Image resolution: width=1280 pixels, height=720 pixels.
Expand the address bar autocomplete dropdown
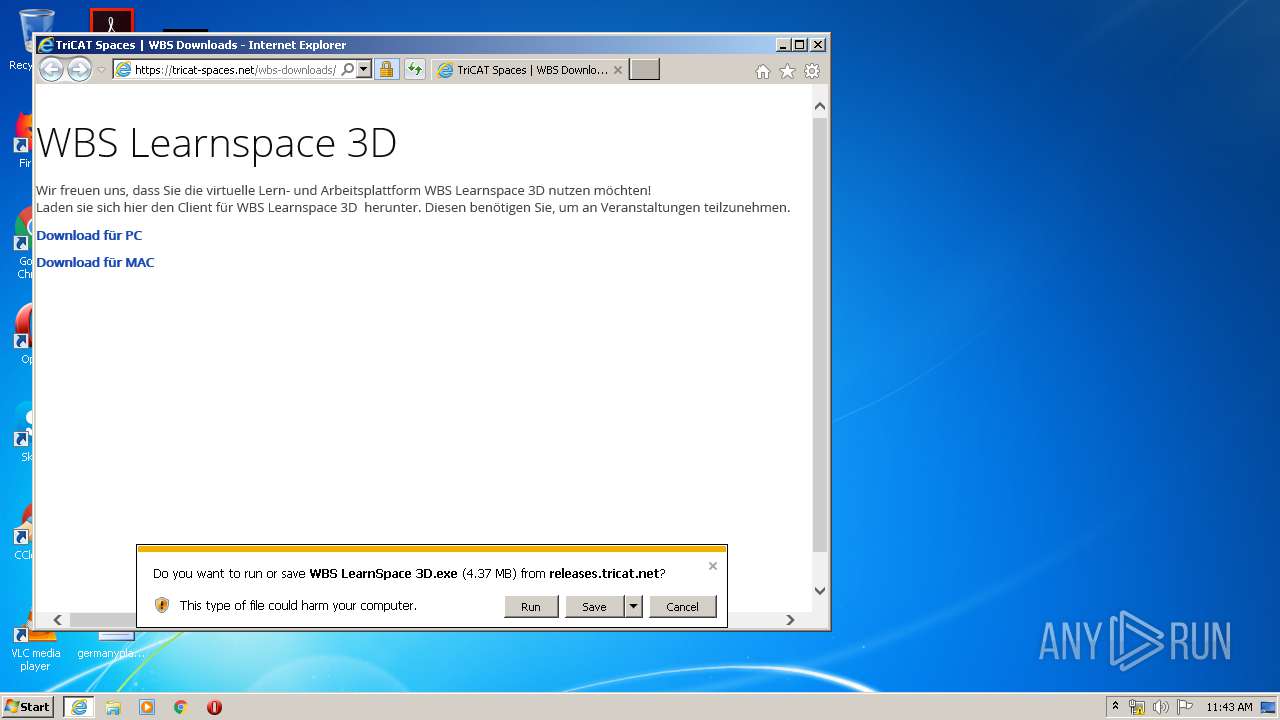[363, 70]
